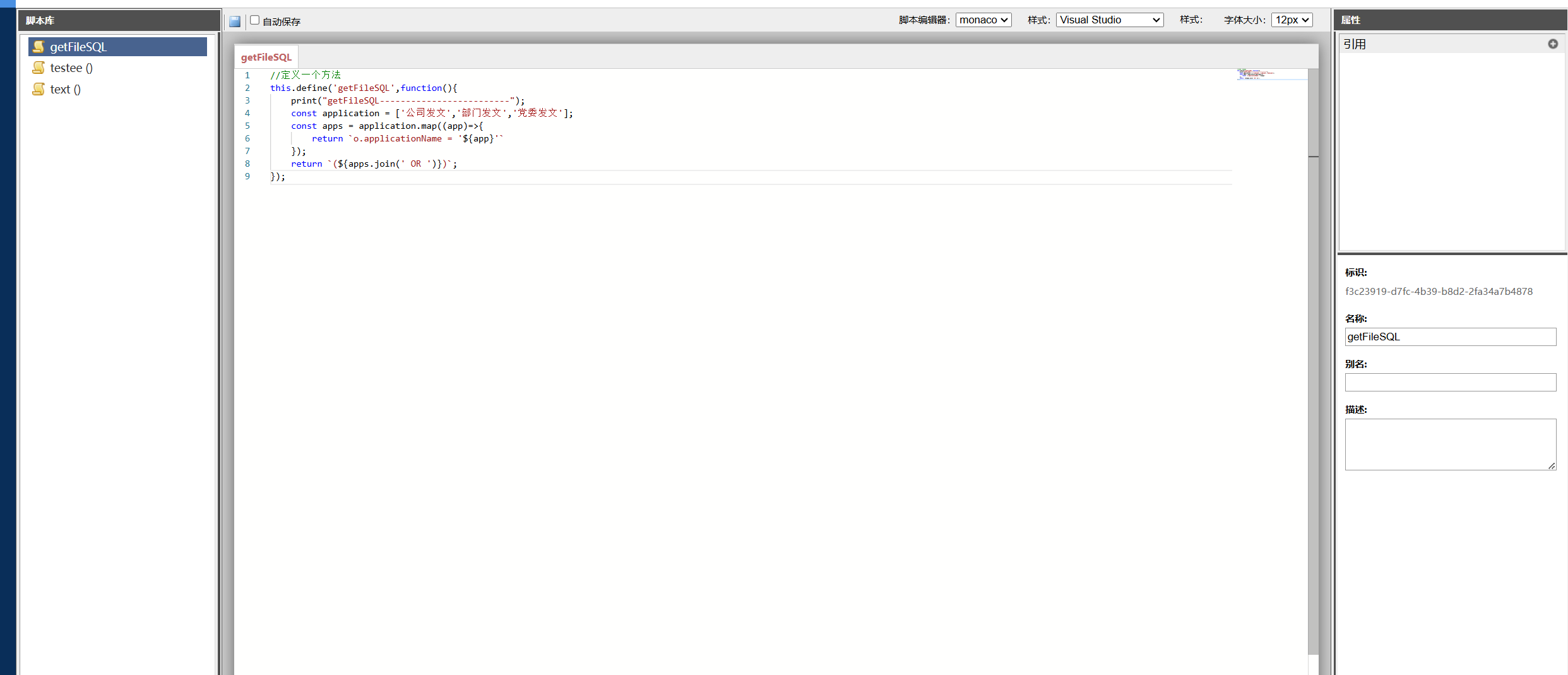Image resolution: width=1568 pixels, height=675 pixels.
Task: Click the const apps map line
Action: (387, 126)
